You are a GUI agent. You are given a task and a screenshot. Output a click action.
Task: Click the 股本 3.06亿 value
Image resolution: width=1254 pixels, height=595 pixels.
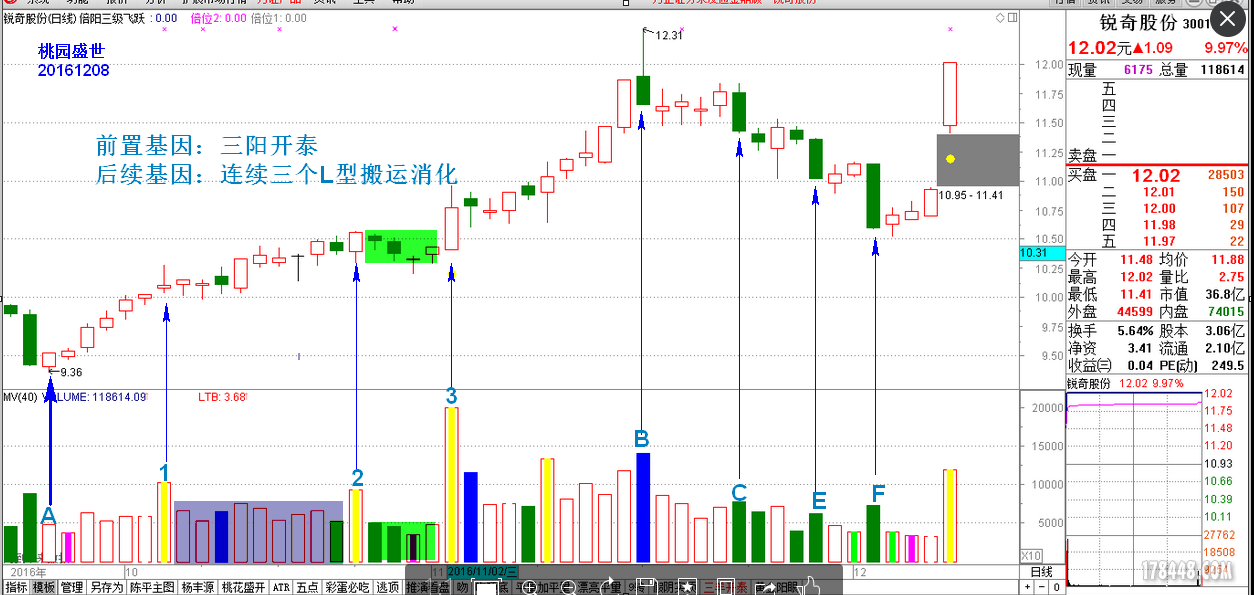tap(1224, 331)
